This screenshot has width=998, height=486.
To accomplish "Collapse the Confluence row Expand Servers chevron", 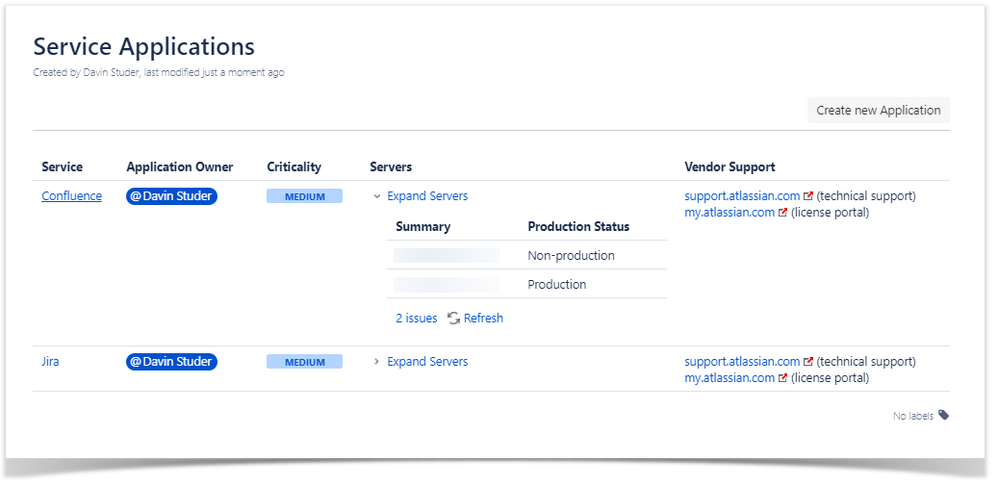I will [377, 197].
